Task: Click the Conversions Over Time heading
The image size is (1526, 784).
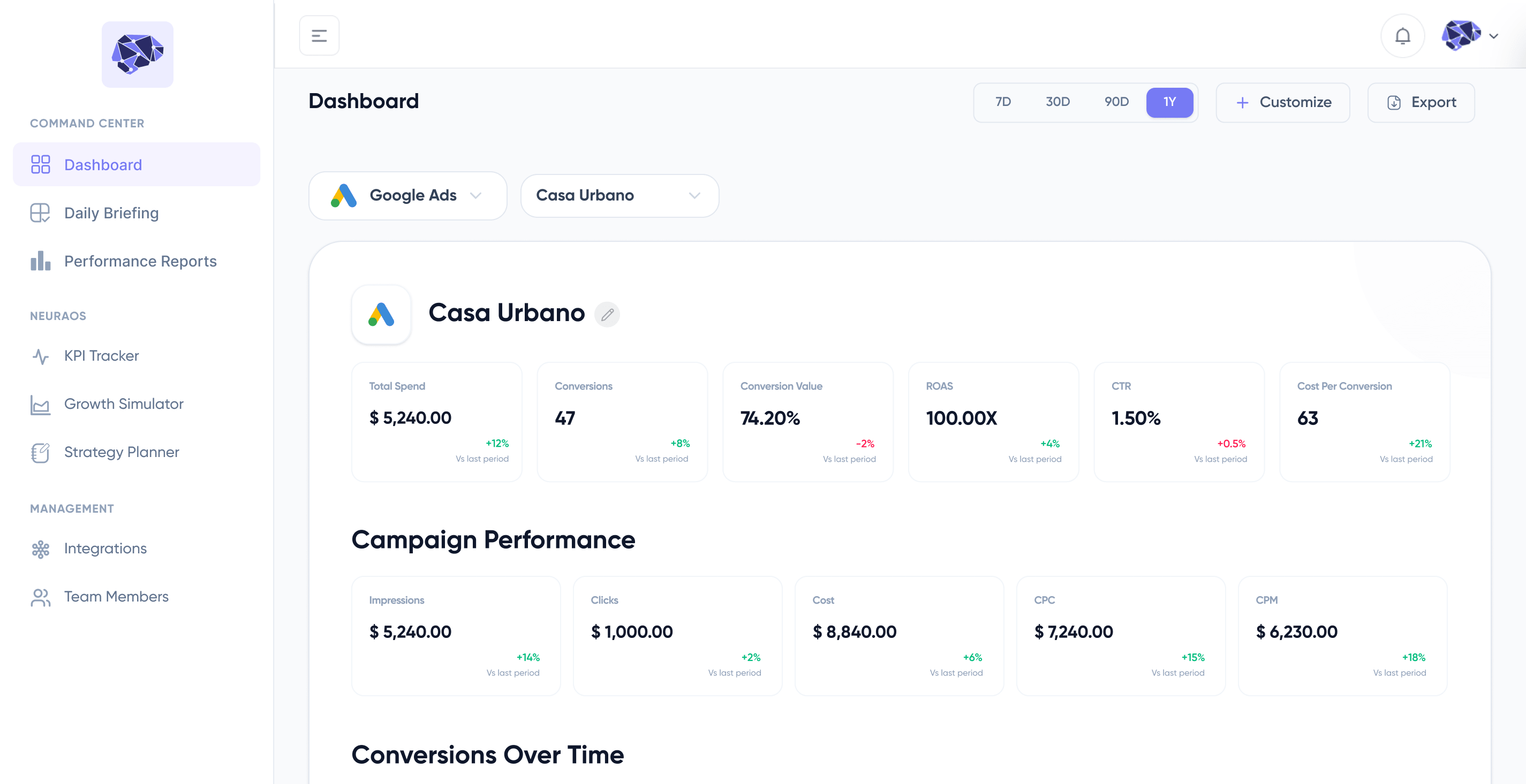Action: tap(488, 755)
